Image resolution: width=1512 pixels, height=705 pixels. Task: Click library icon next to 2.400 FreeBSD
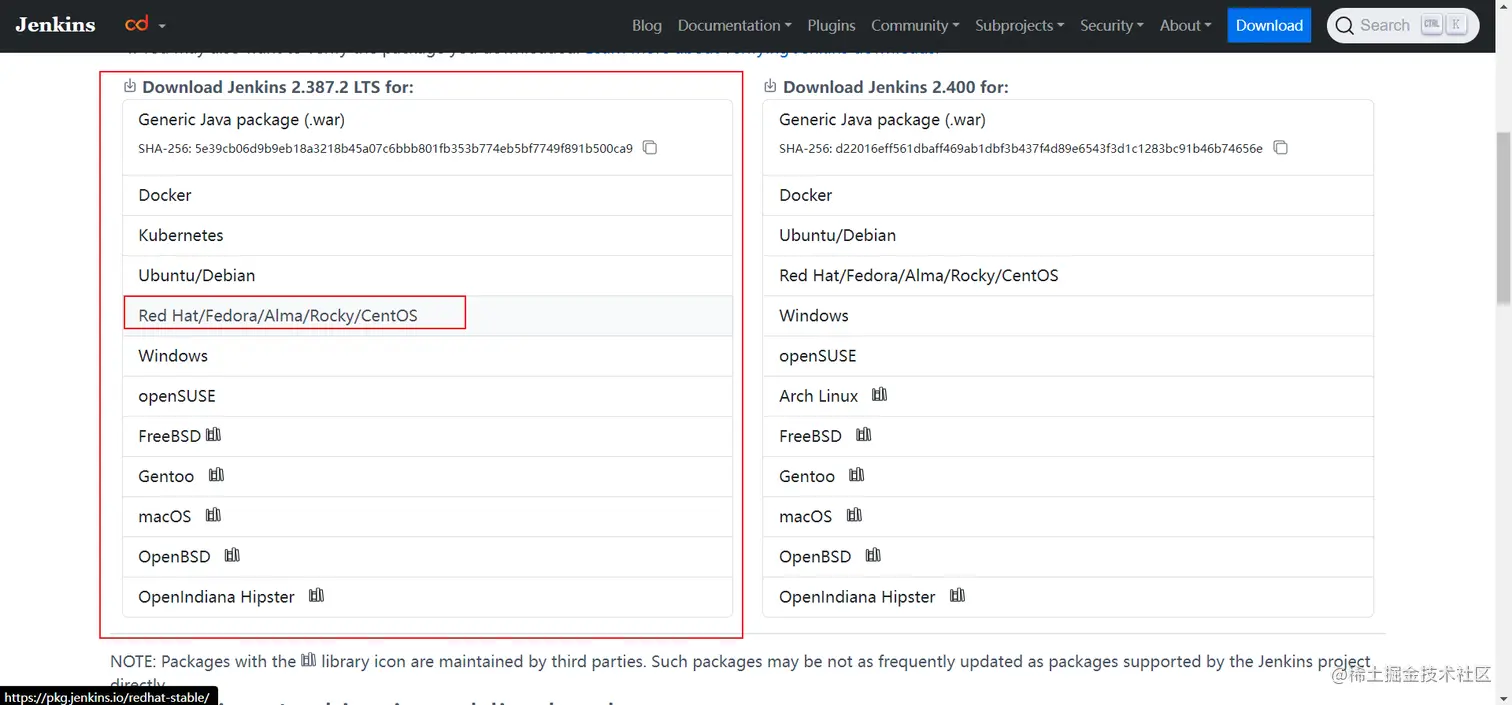coord(864,435)
